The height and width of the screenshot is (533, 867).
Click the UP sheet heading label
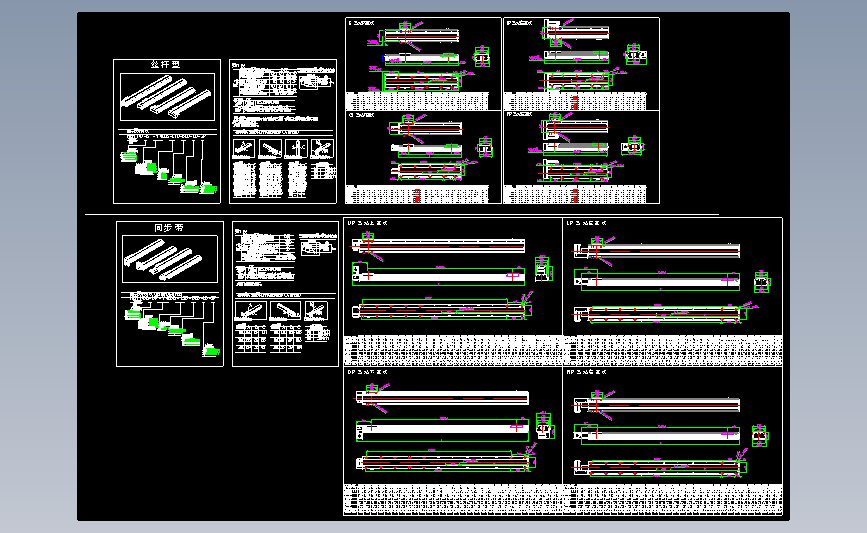click(367, 223)
